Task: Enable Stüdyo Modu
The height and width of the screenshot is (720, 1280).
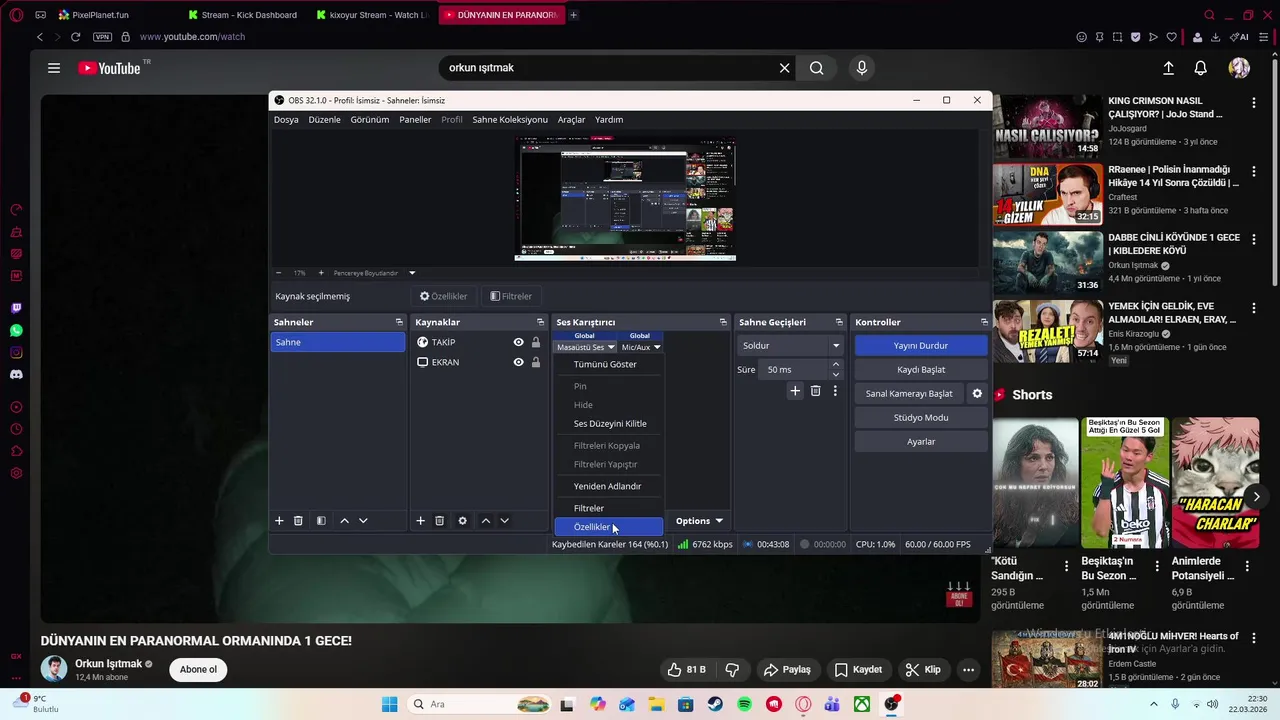Action: tap(921, 418)
